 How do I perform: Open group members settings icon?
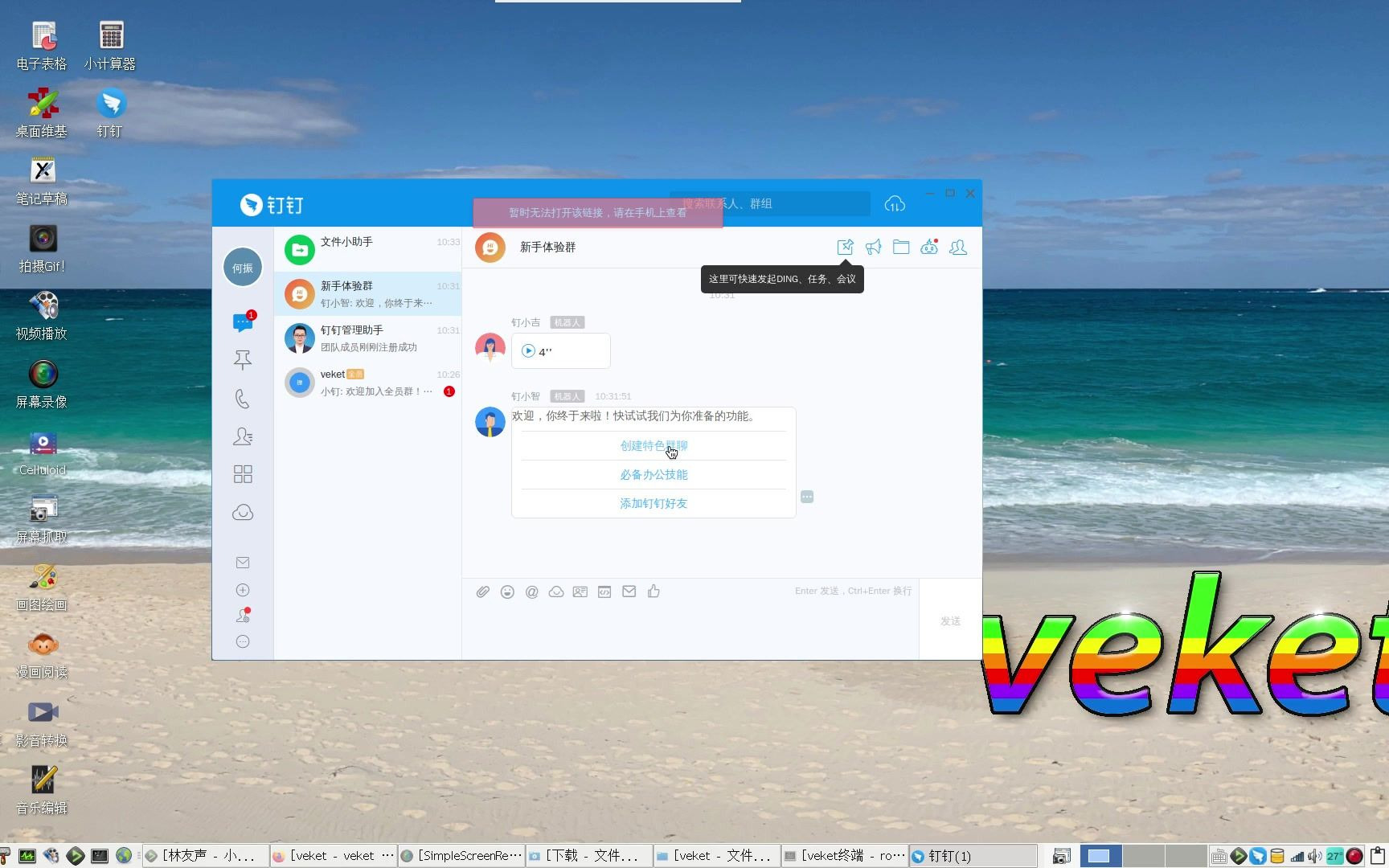point(958,248)
